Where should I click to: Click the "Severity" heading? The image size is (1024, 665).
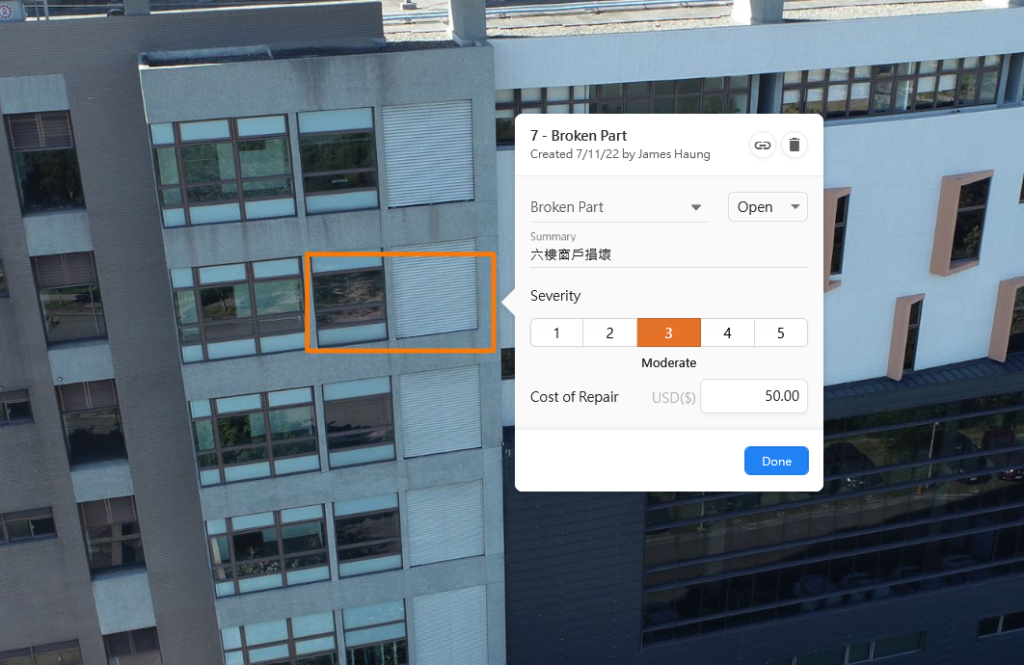tap(555, 296)
